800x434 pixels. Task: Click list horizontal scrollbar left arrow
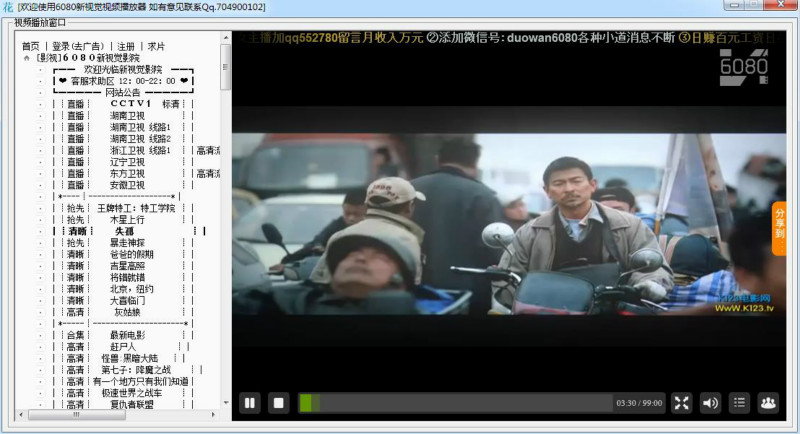[x=21, y=415]
